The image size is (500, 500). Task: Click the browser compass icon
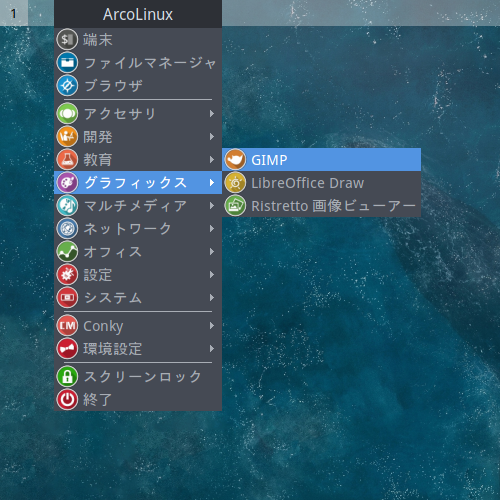67,86
